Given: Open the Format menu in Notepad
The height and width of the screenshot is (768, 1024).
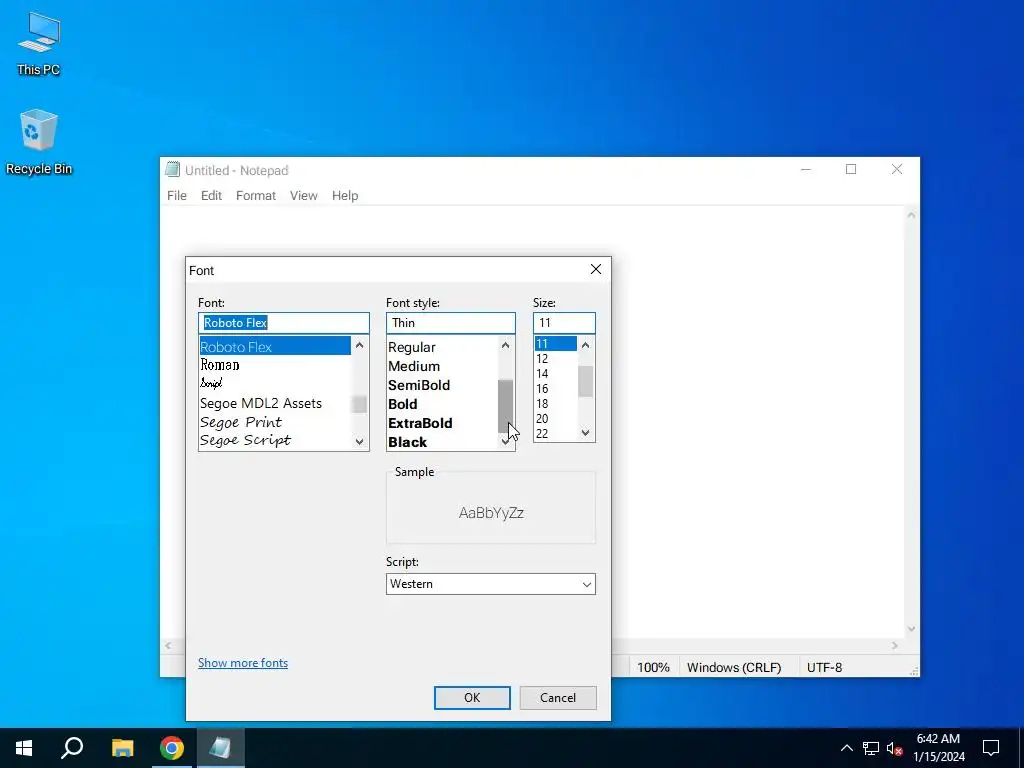Looking at the screenshot, I should tap(255, 195).
